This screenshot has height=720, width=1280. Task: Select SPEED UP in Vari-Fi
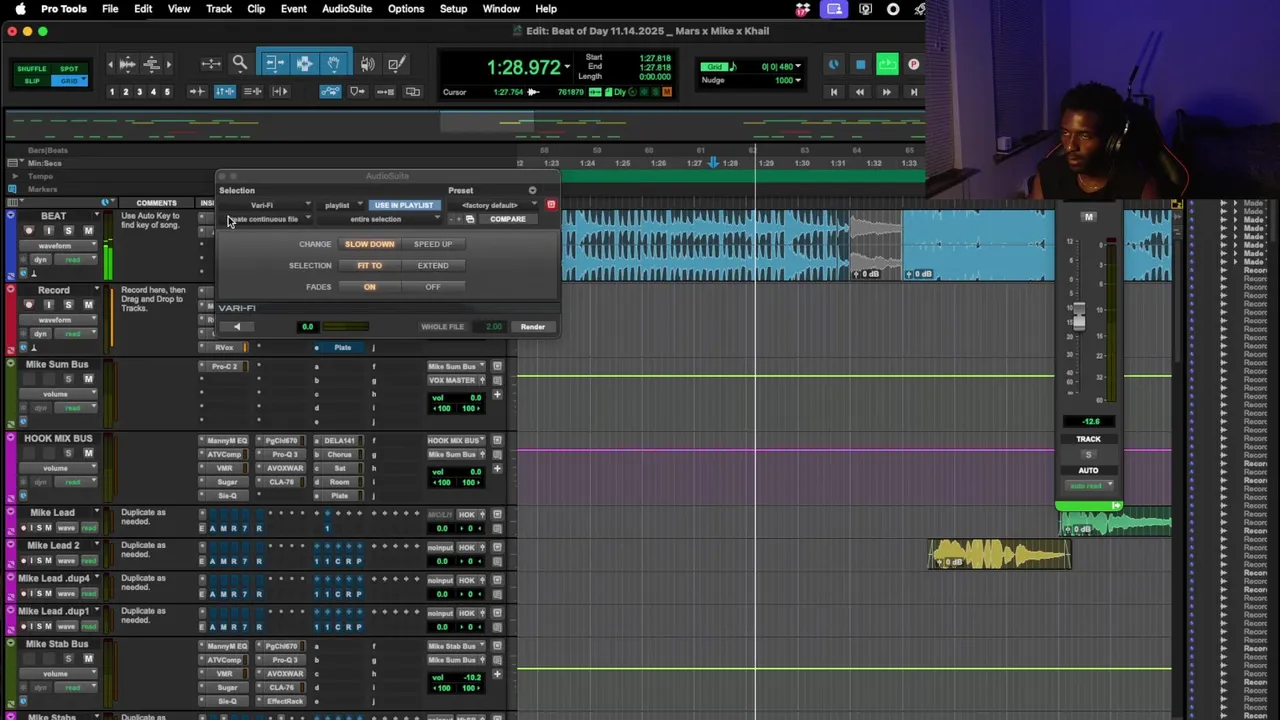[x=433, y=244]
